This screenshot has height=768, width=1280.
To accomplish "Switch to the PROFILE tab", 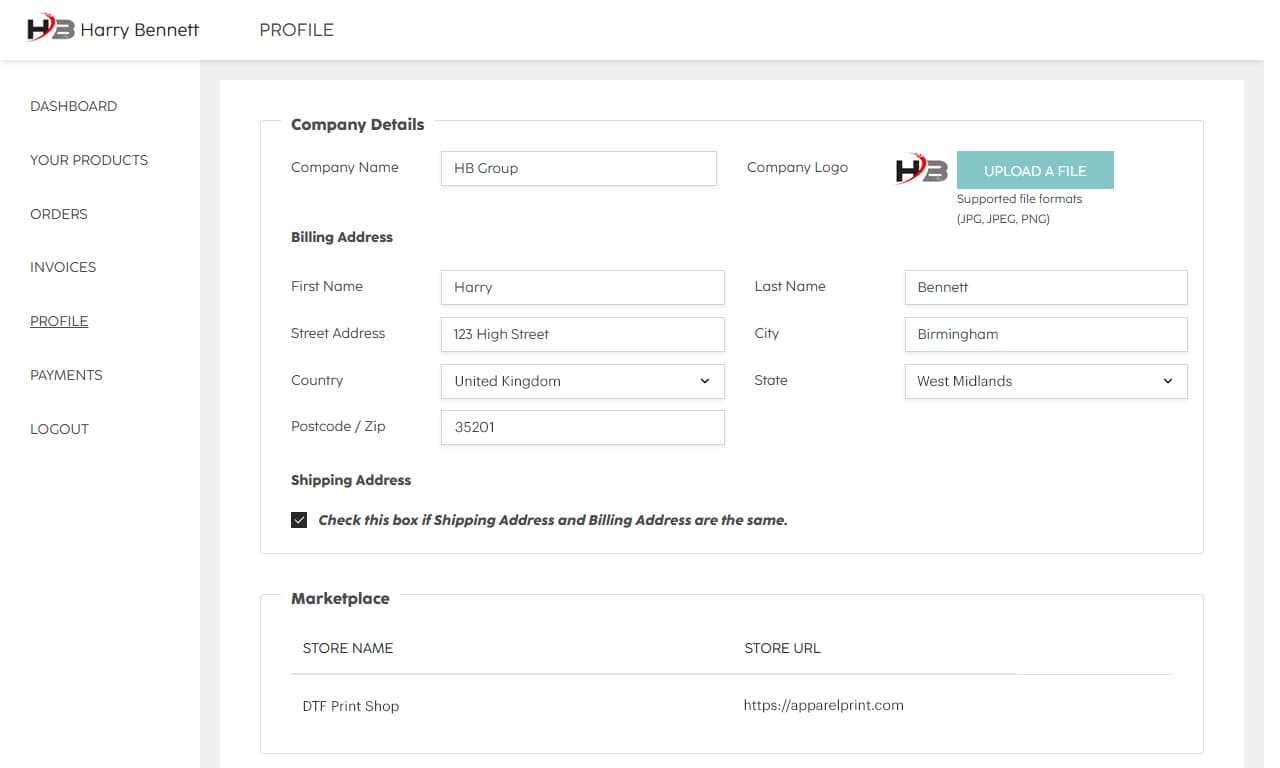I will pyautogui.click(x=296, y=30).
